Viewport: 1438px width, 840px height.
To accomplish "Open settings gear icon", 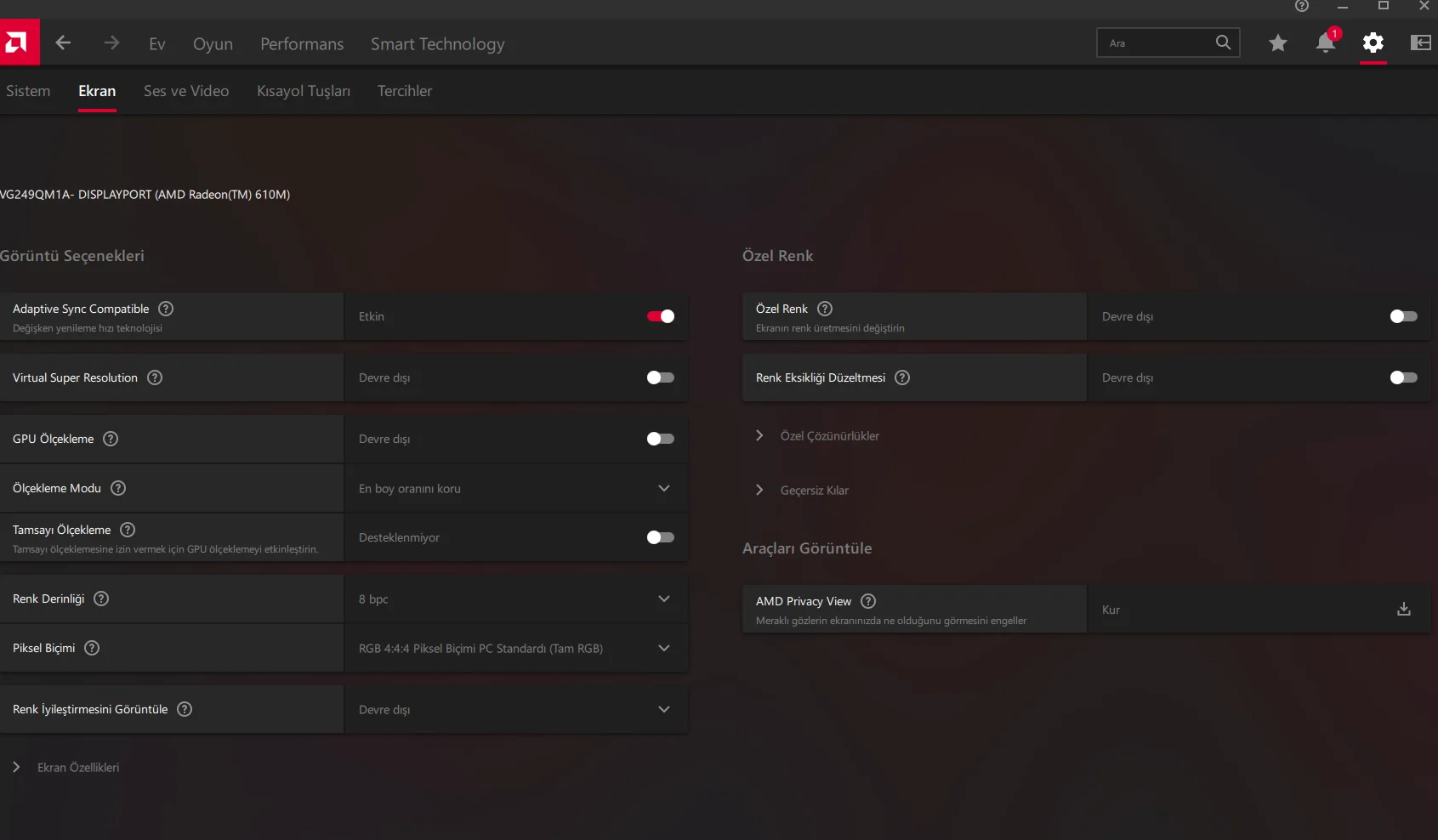I will point(1373,43).
